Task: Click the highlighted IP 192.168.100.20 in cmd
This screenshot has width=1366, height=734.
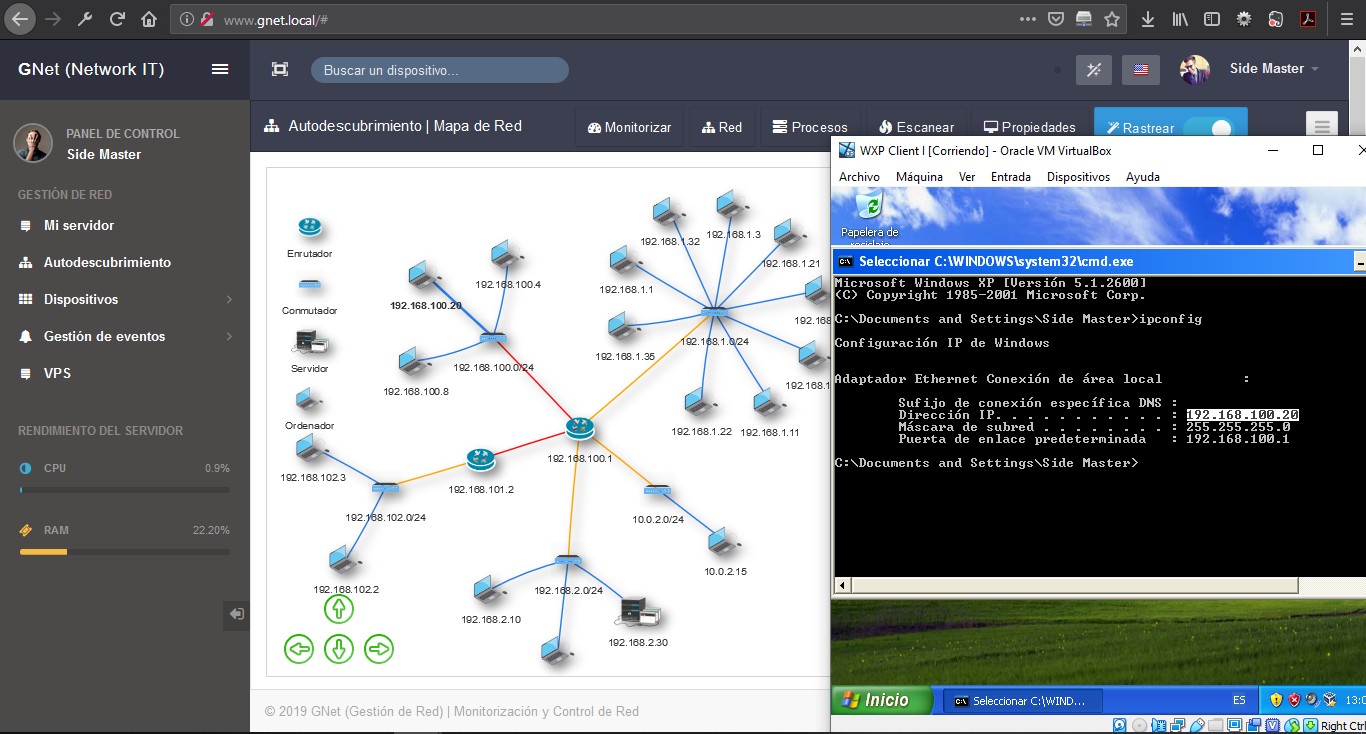Action: (1242, 415)
